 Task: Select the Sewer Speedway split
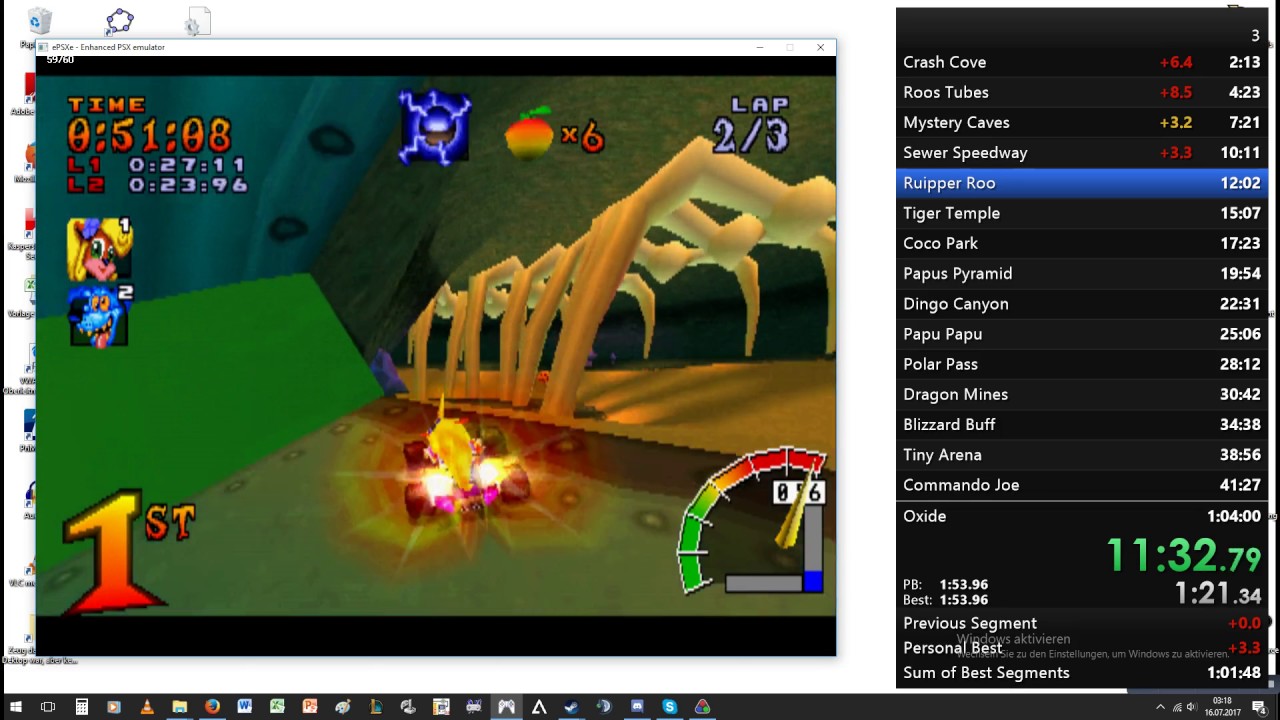coord(1081,153)
